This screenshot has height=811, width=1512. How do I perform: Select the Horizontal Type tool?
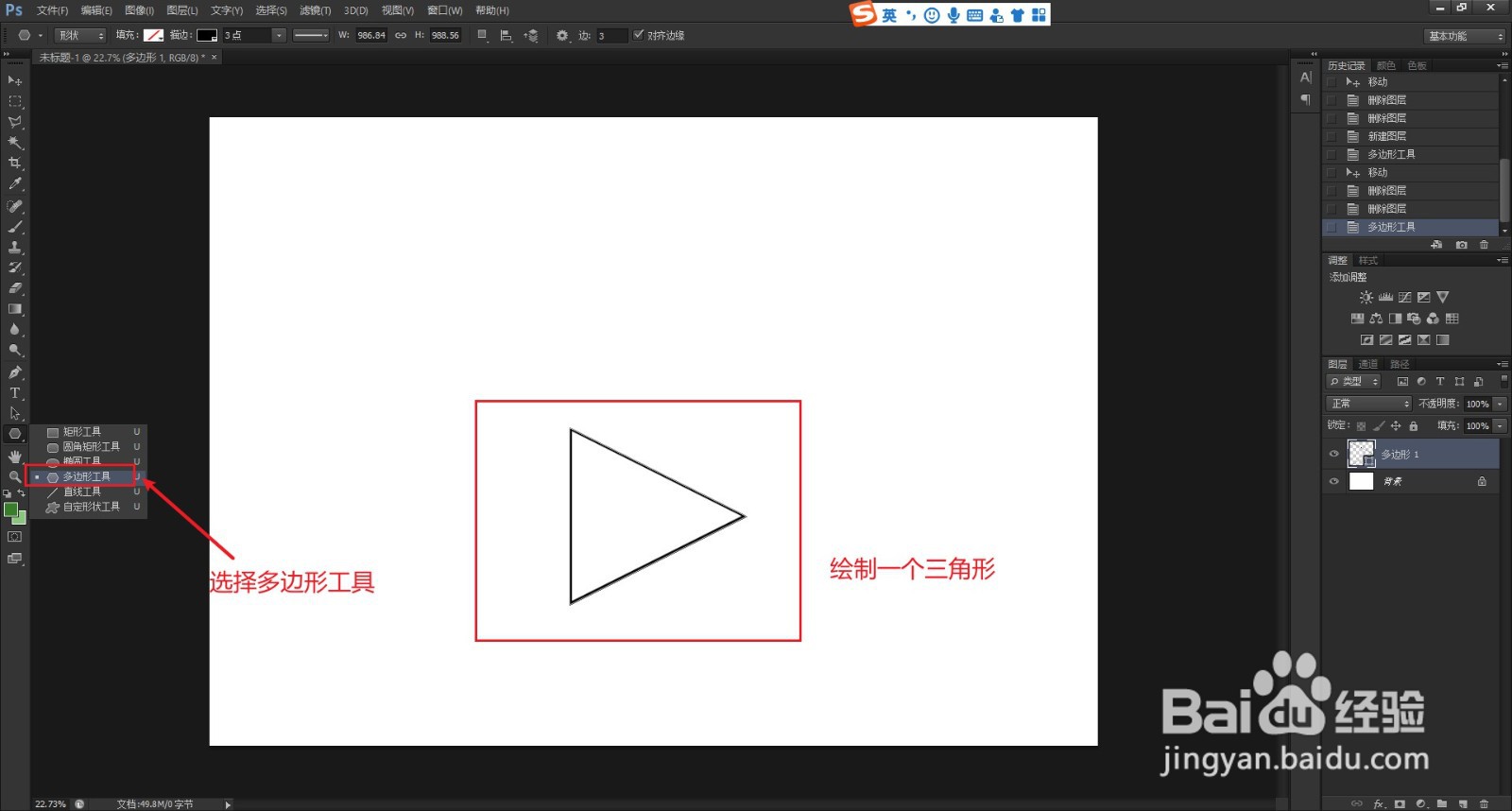point(15,393)
